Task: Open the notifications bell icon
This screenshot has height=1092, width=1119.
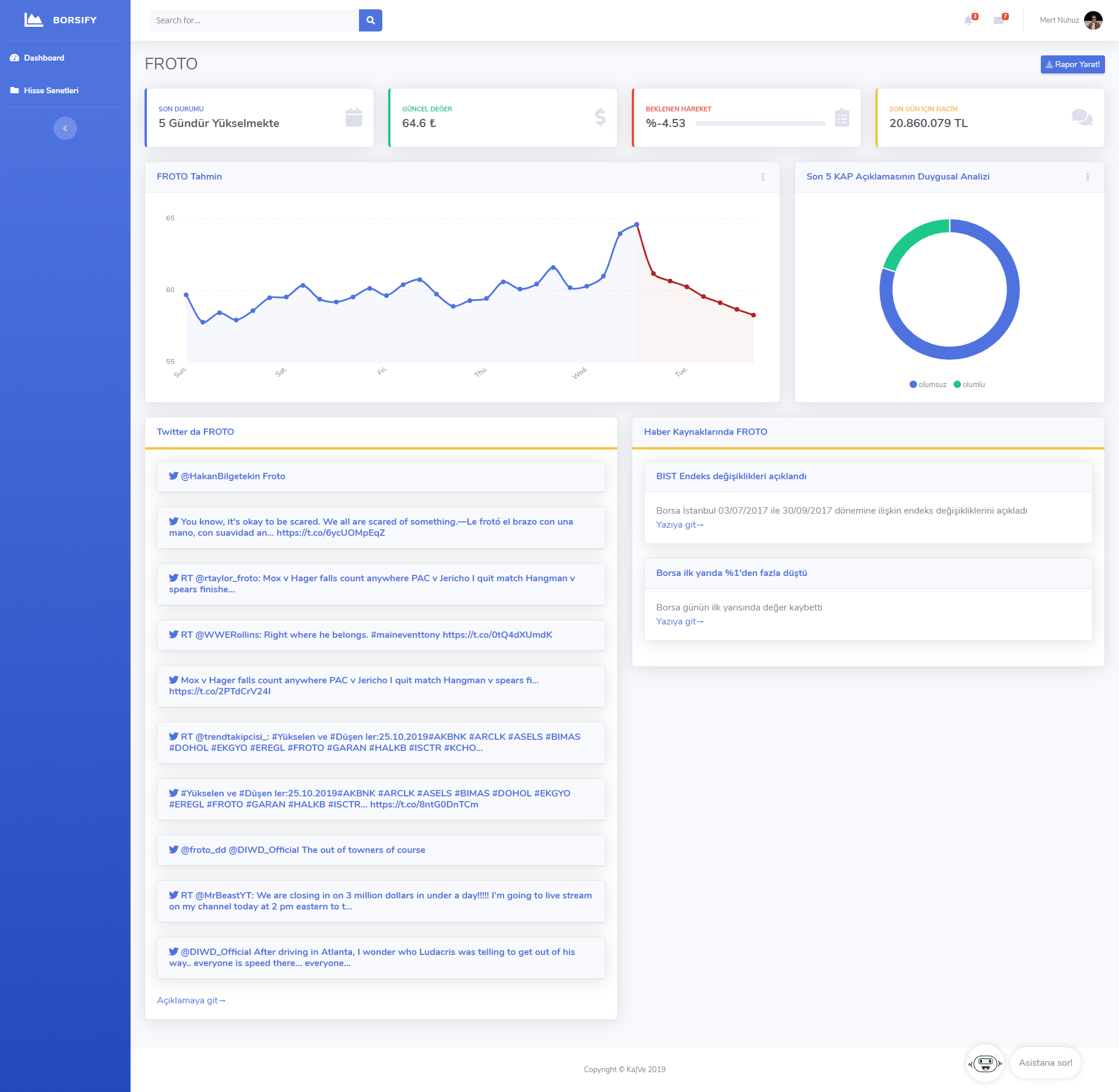Action: pos(968,20)
